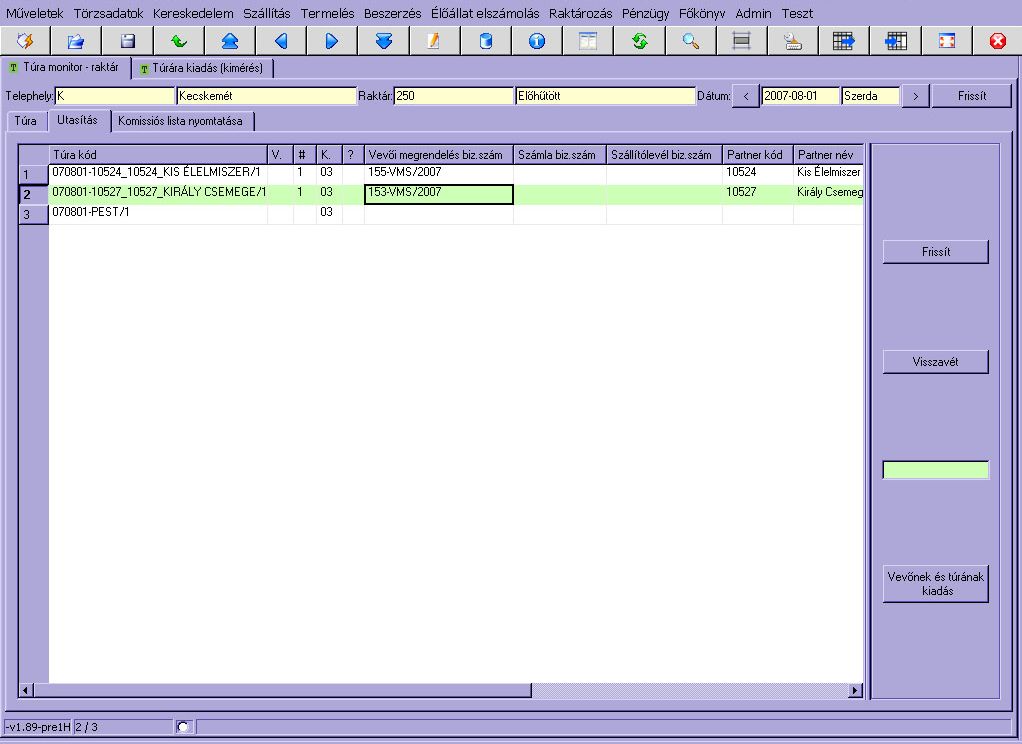
Task: Click the green undo arrow icon
Action: click(x=179, y=41)
